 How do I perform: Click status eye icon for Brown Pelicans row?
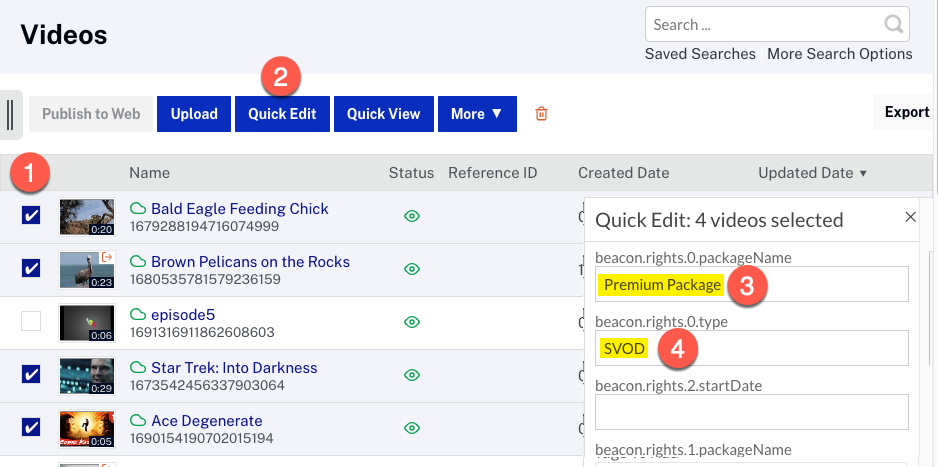pyautogui.click(x=412, y=269)
